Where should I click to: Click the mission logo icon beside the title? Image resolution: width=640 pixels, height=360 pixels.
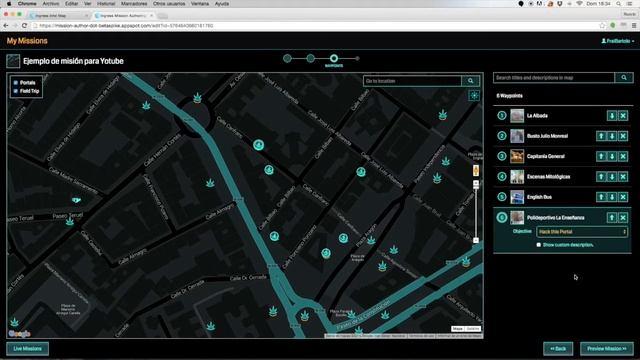coord(13,61)
